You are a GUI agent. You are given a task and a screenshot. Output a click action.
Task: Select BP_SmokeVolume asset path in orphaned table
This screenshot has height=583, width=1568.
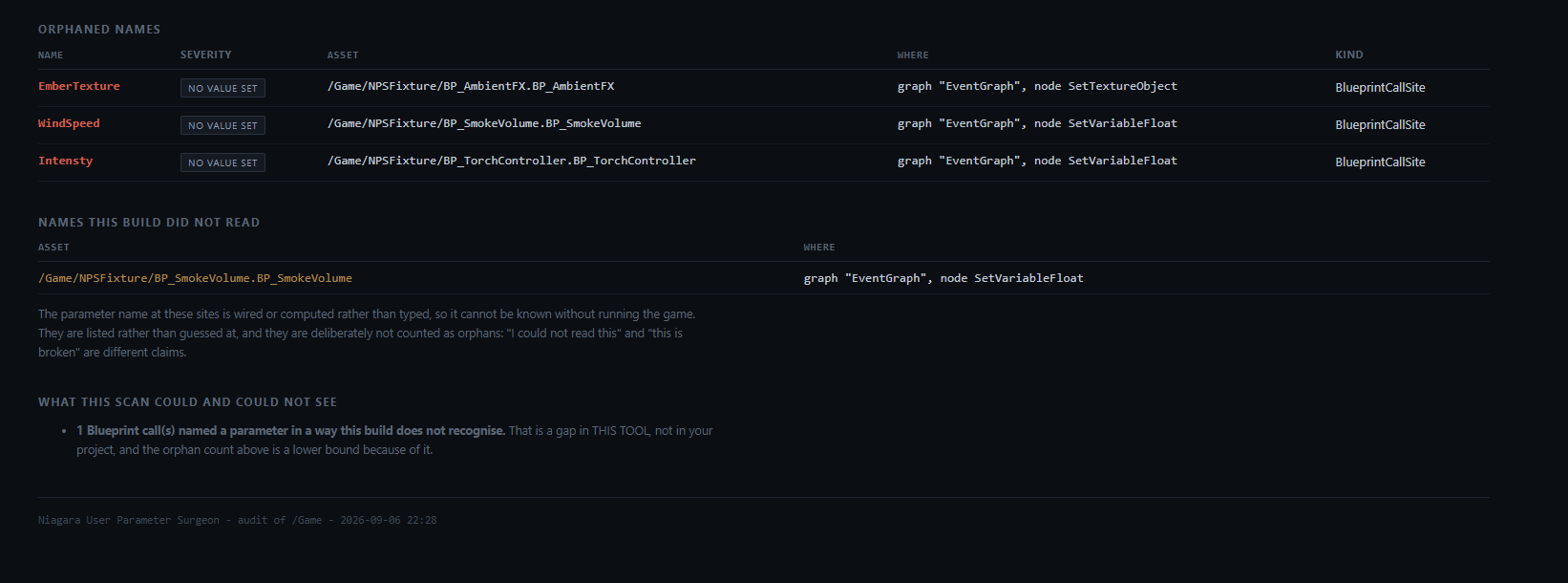point(484,123)
